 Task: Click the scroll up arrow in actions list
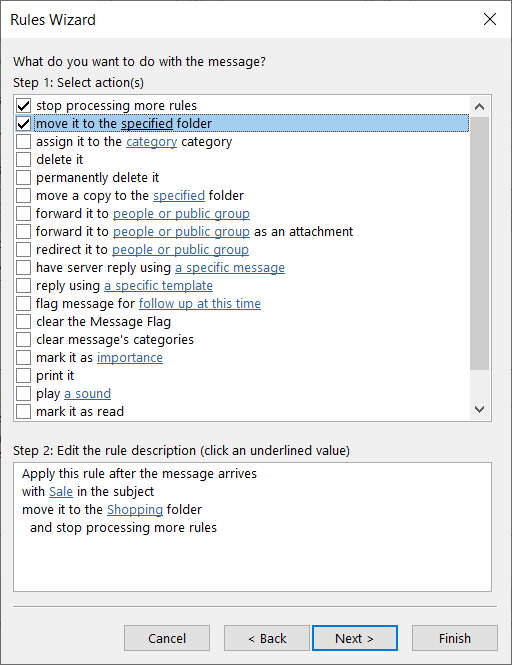click(x=479, y=106)
